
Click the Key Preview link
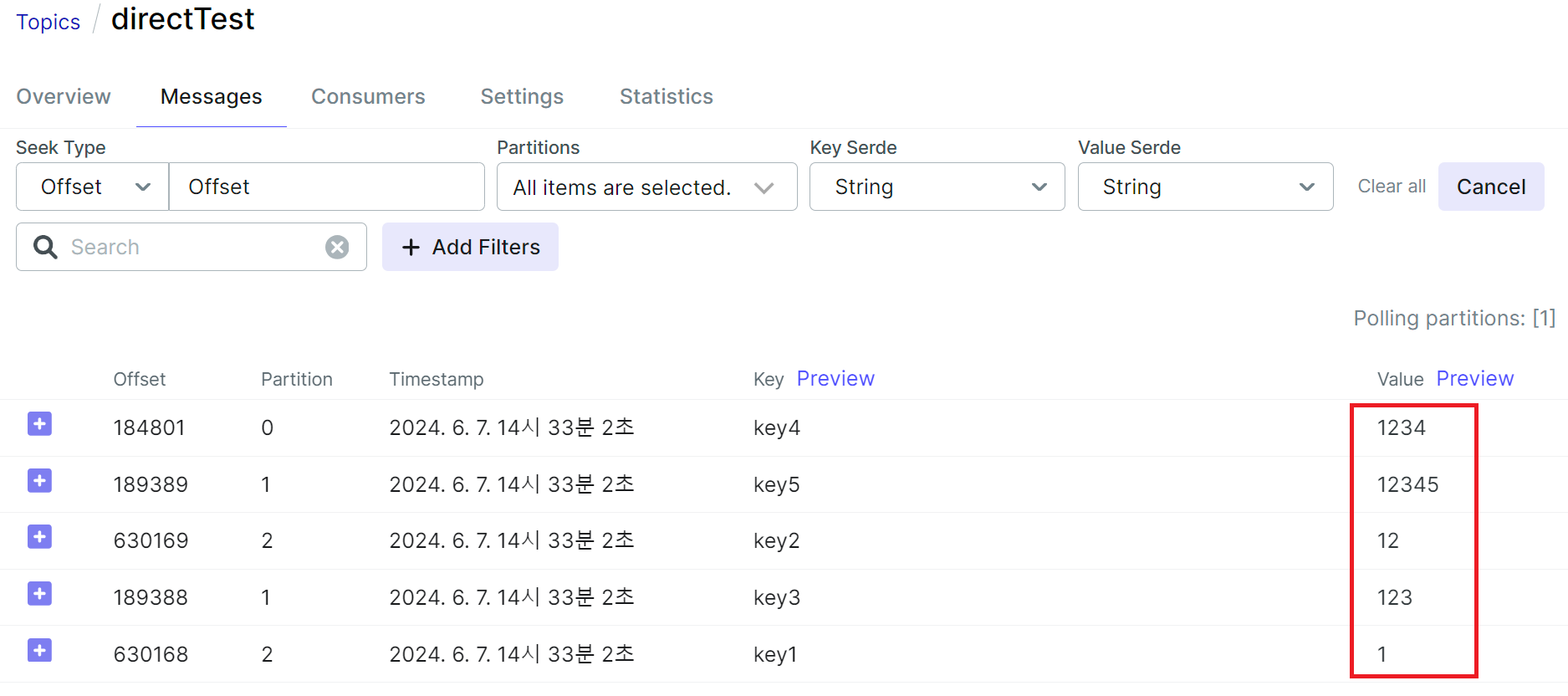tap(835, 379)
